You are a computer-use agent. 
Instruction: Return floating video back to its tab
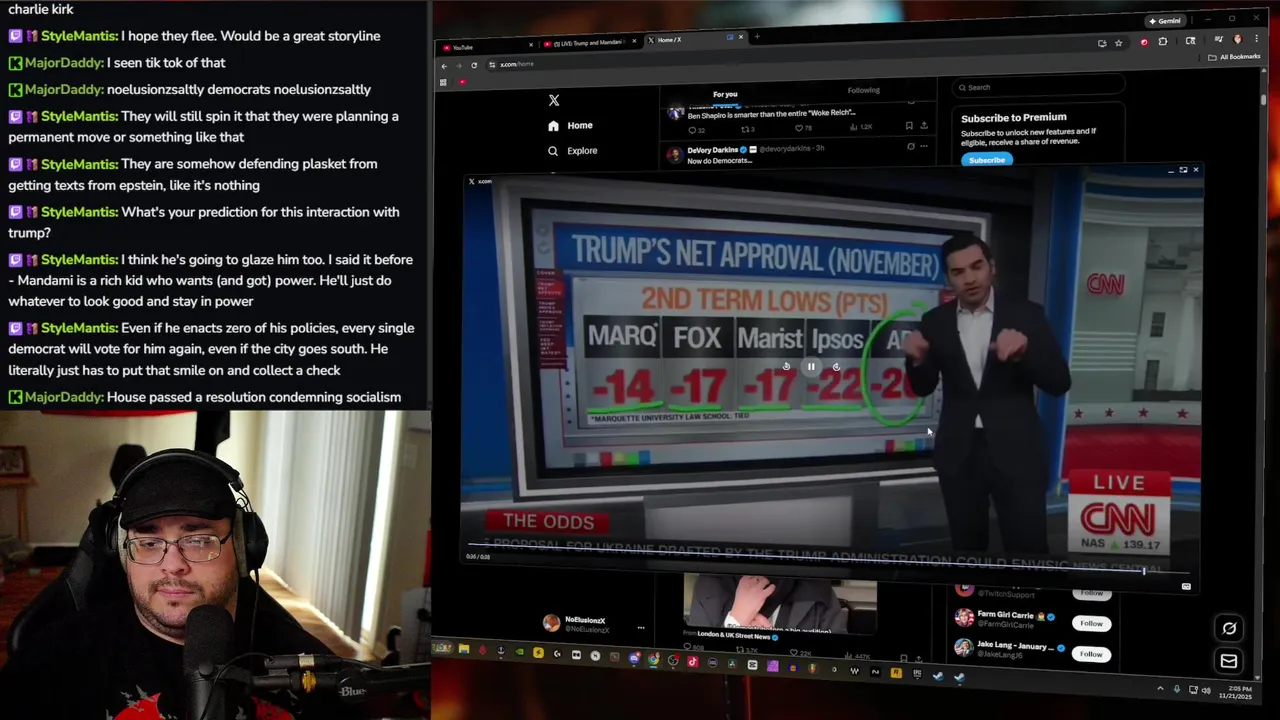1183,170
